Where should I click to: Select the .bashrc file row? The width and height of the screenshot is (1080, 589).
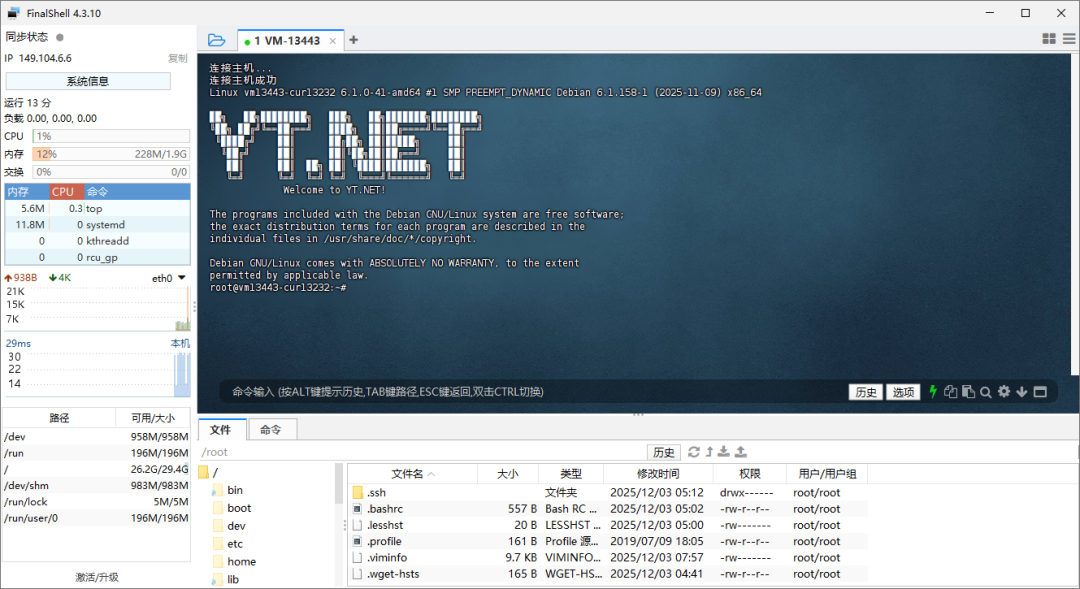coord(608,509)
